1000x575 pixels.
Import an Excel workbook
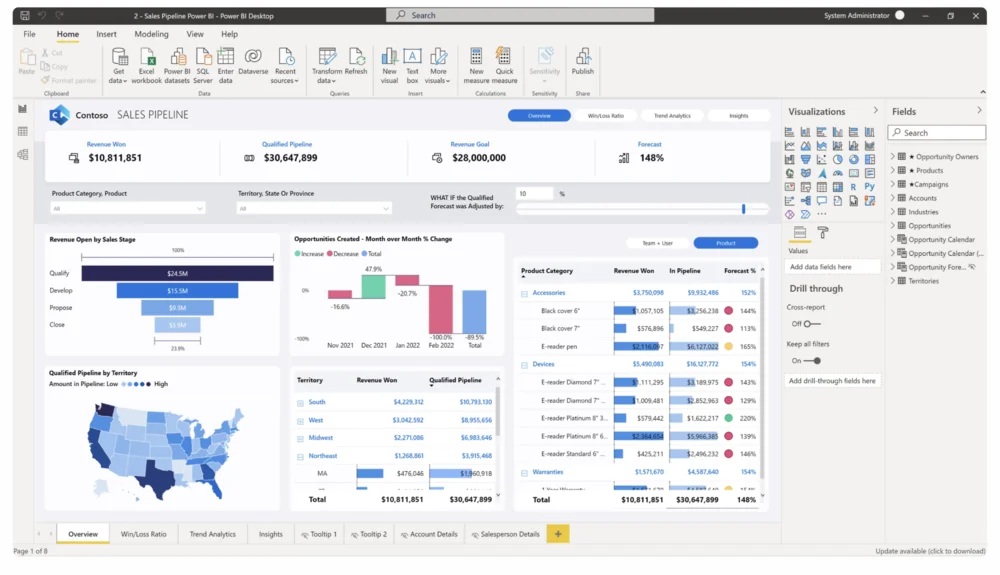tap(147, 66)
